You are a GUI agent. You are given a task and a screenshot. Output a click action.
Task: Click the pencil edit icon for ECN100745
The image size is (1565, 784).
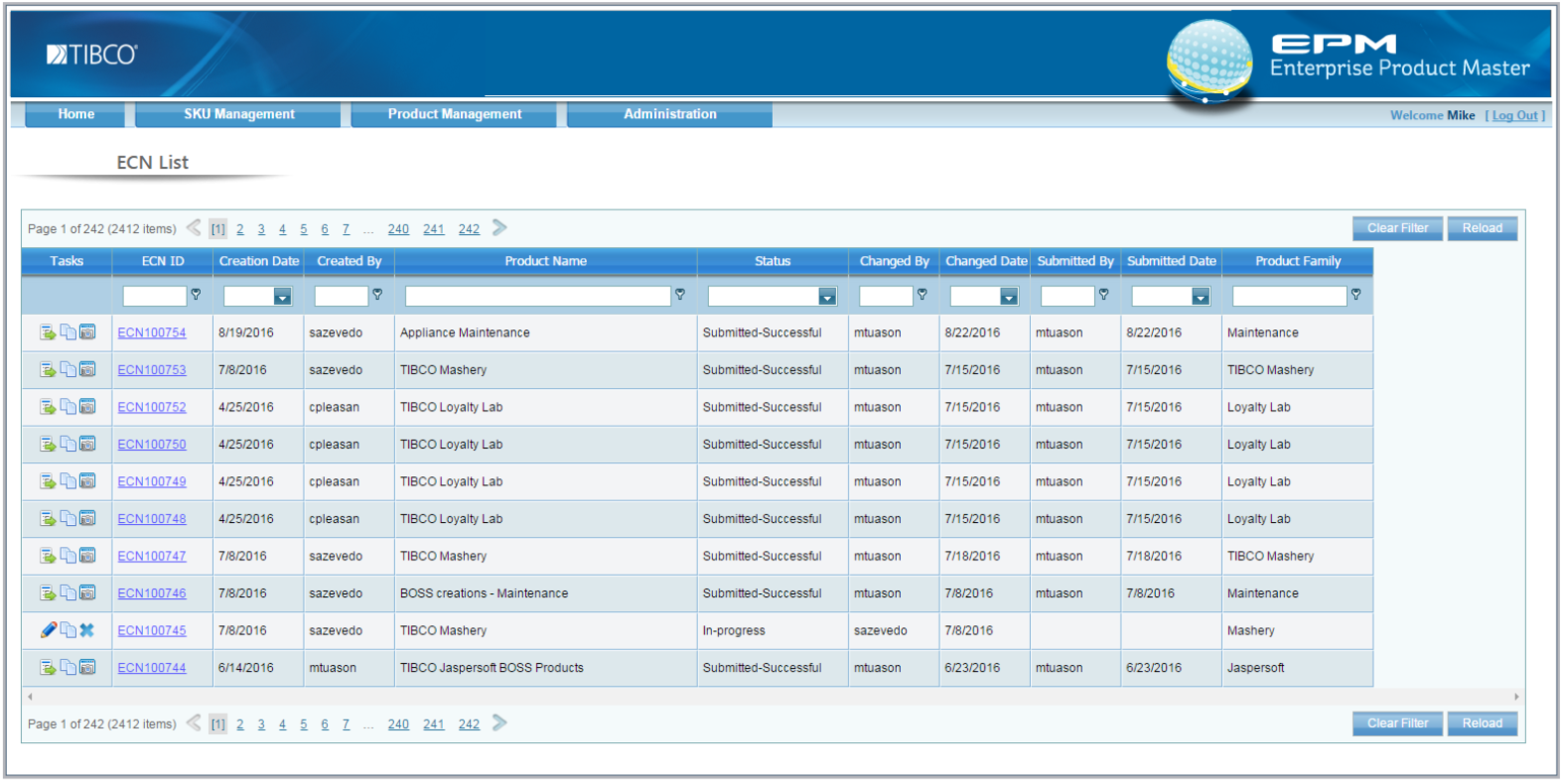click(48, 630)
